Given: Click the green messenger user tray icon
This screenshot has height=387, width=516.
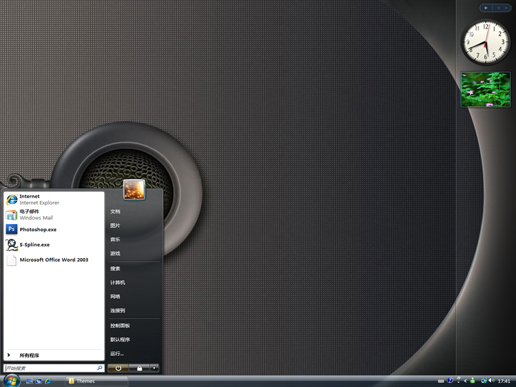Looking at the screenshot, I should [x=473, y=381].
